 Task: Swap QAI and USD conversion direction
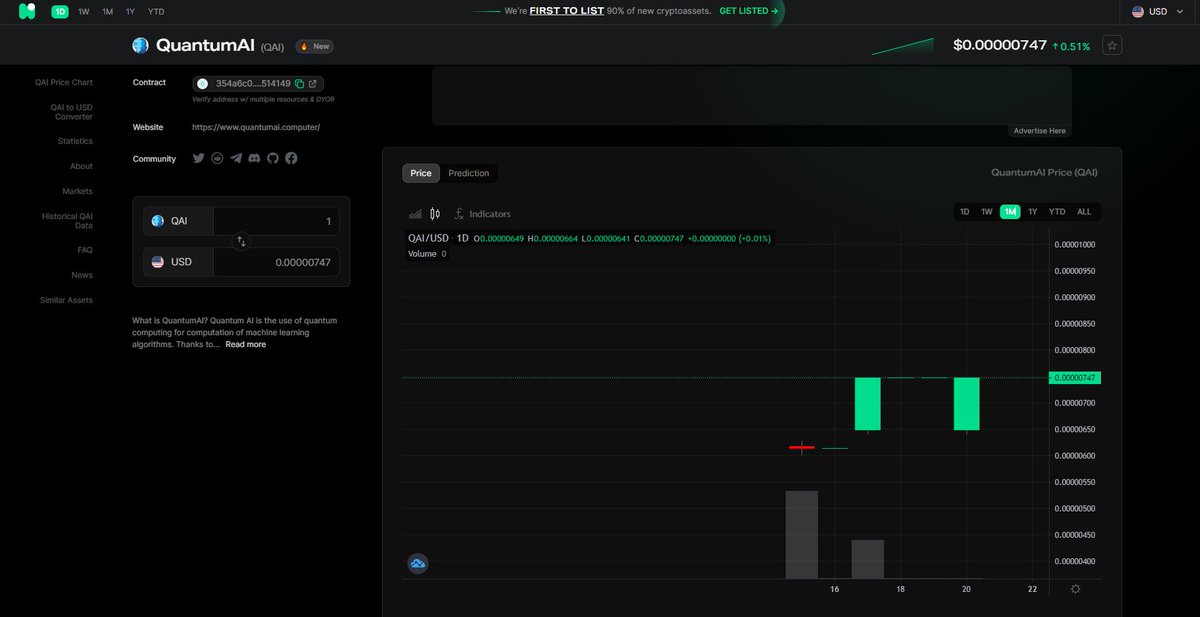(x=241, y=241)
